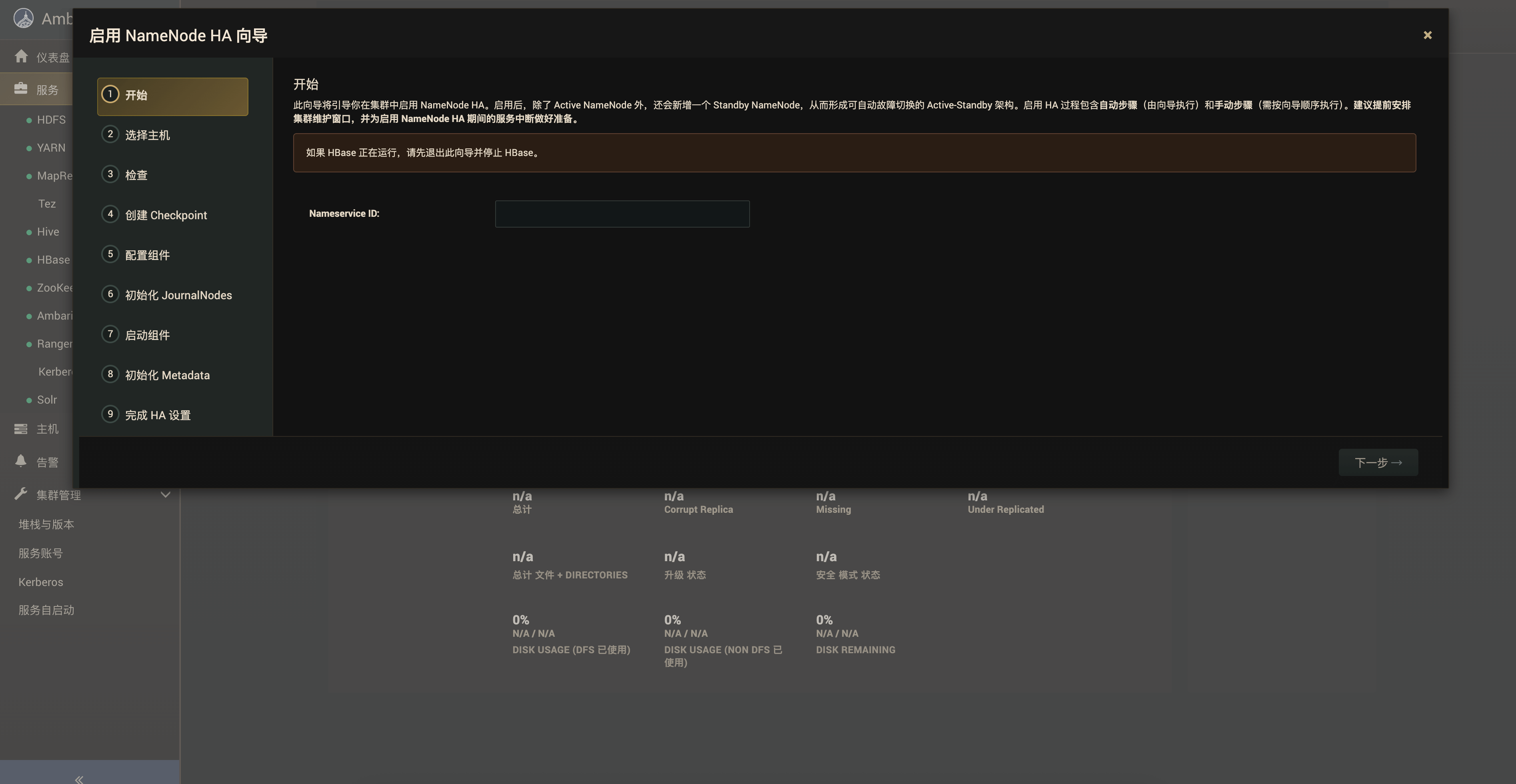Open the HDFS service

click(51, 120)
